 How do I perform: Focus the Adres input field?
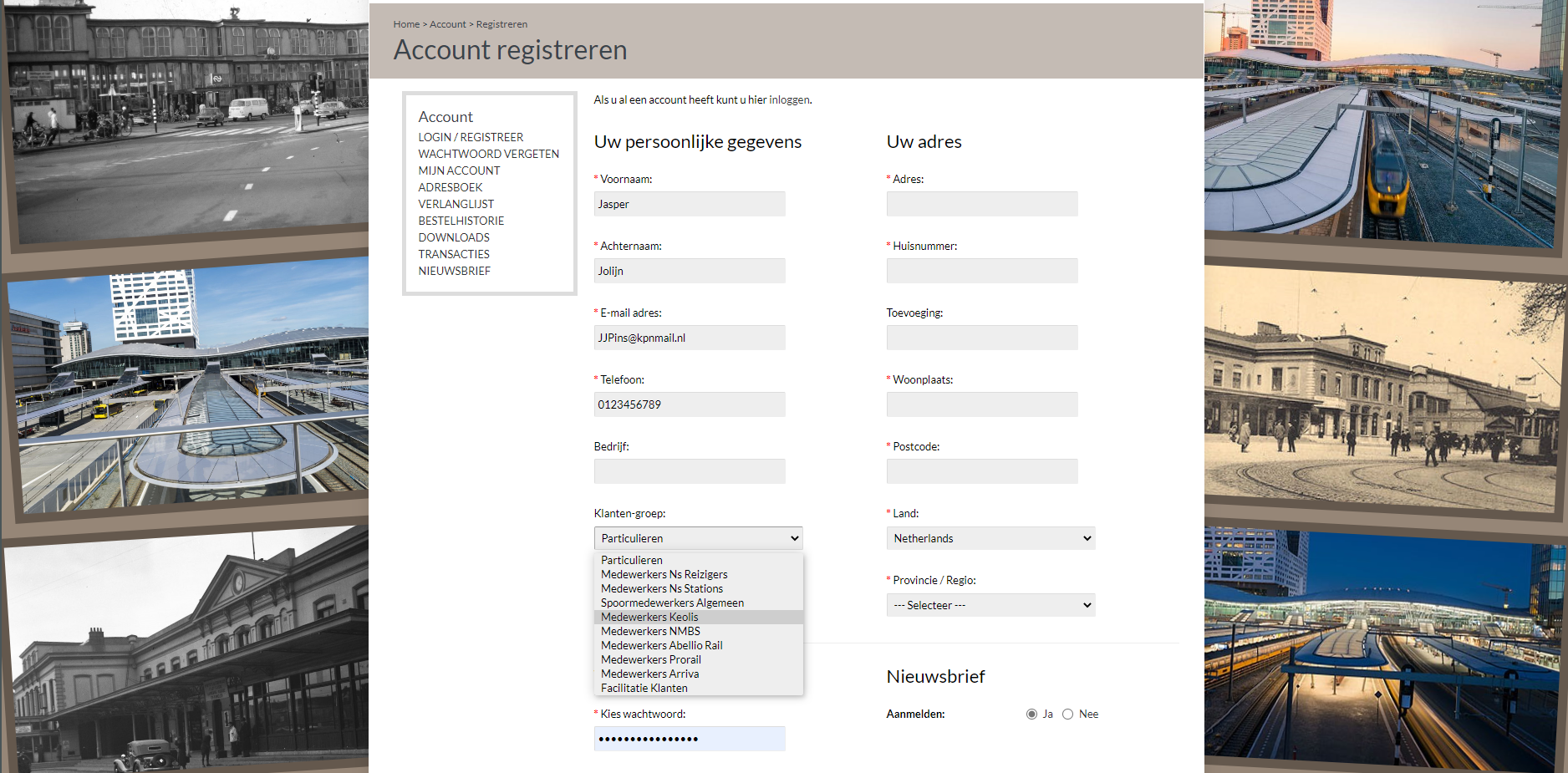[x=982, y=204]
